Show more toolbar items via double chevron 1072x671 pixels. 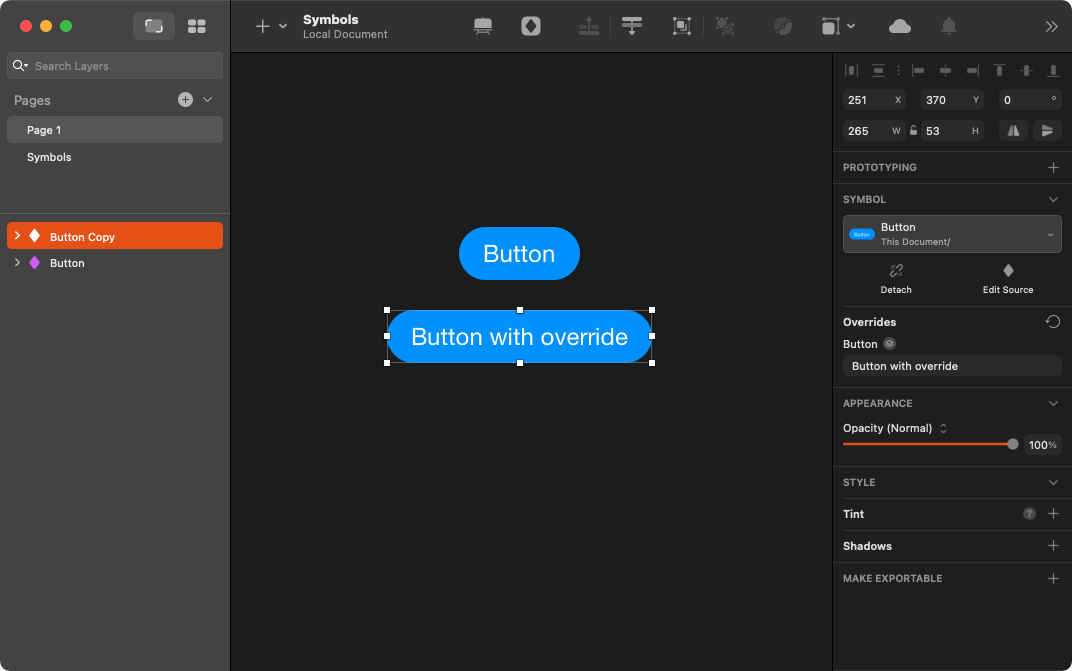tap(1051, 26)
